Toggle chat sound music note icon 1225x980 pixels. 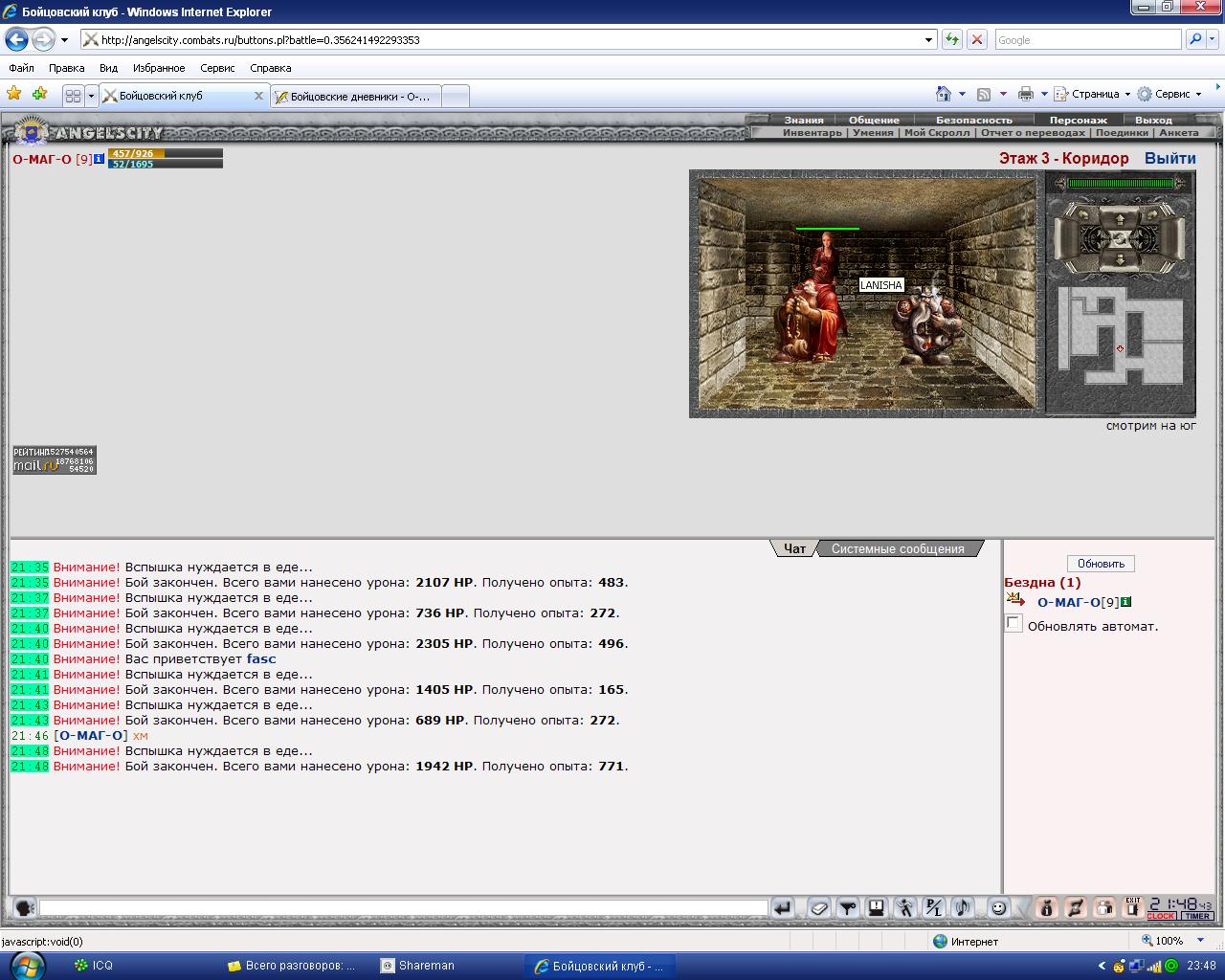pos(962,908)
